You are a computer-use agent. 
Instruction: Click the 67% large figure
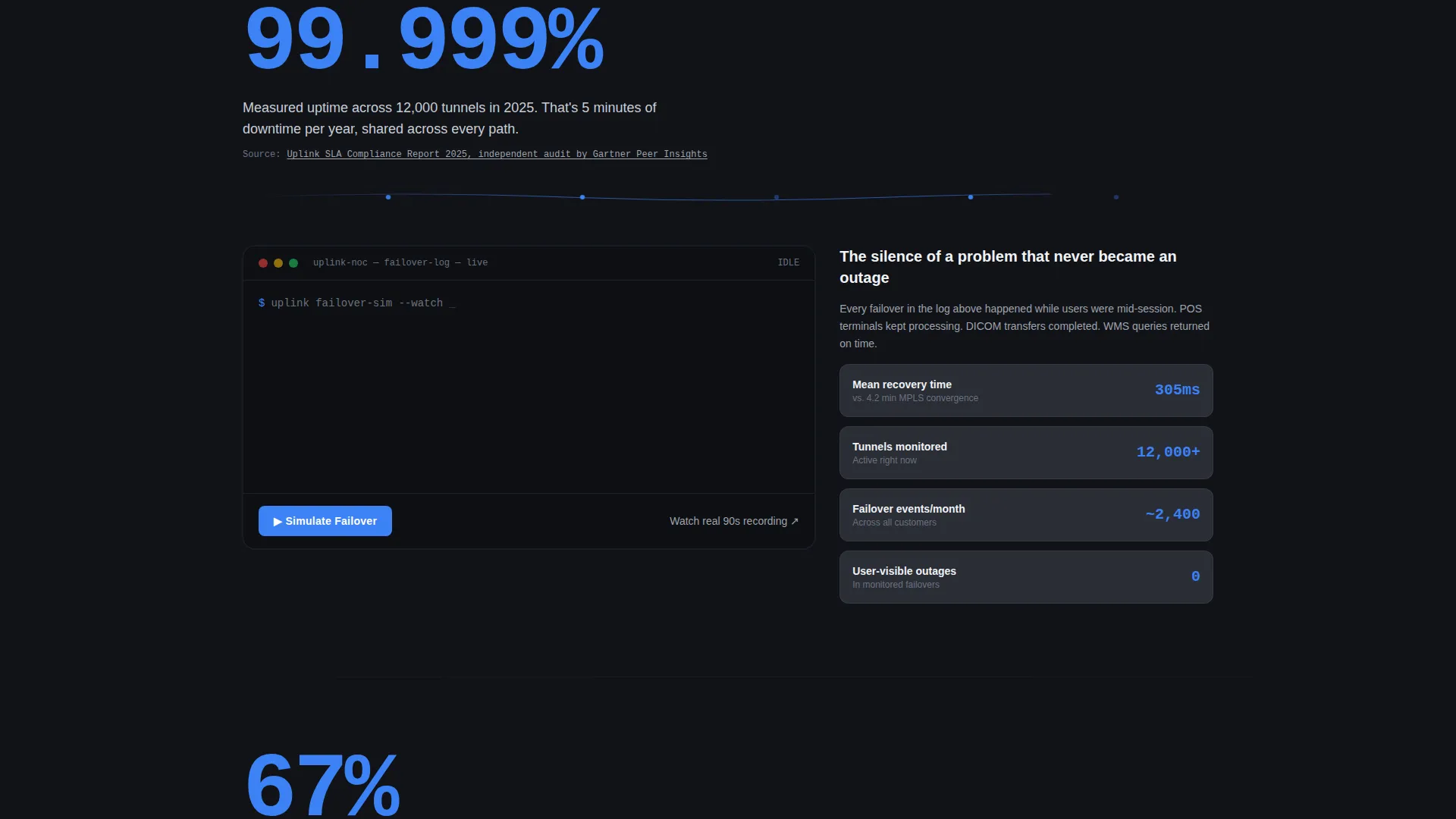(322, 783)
